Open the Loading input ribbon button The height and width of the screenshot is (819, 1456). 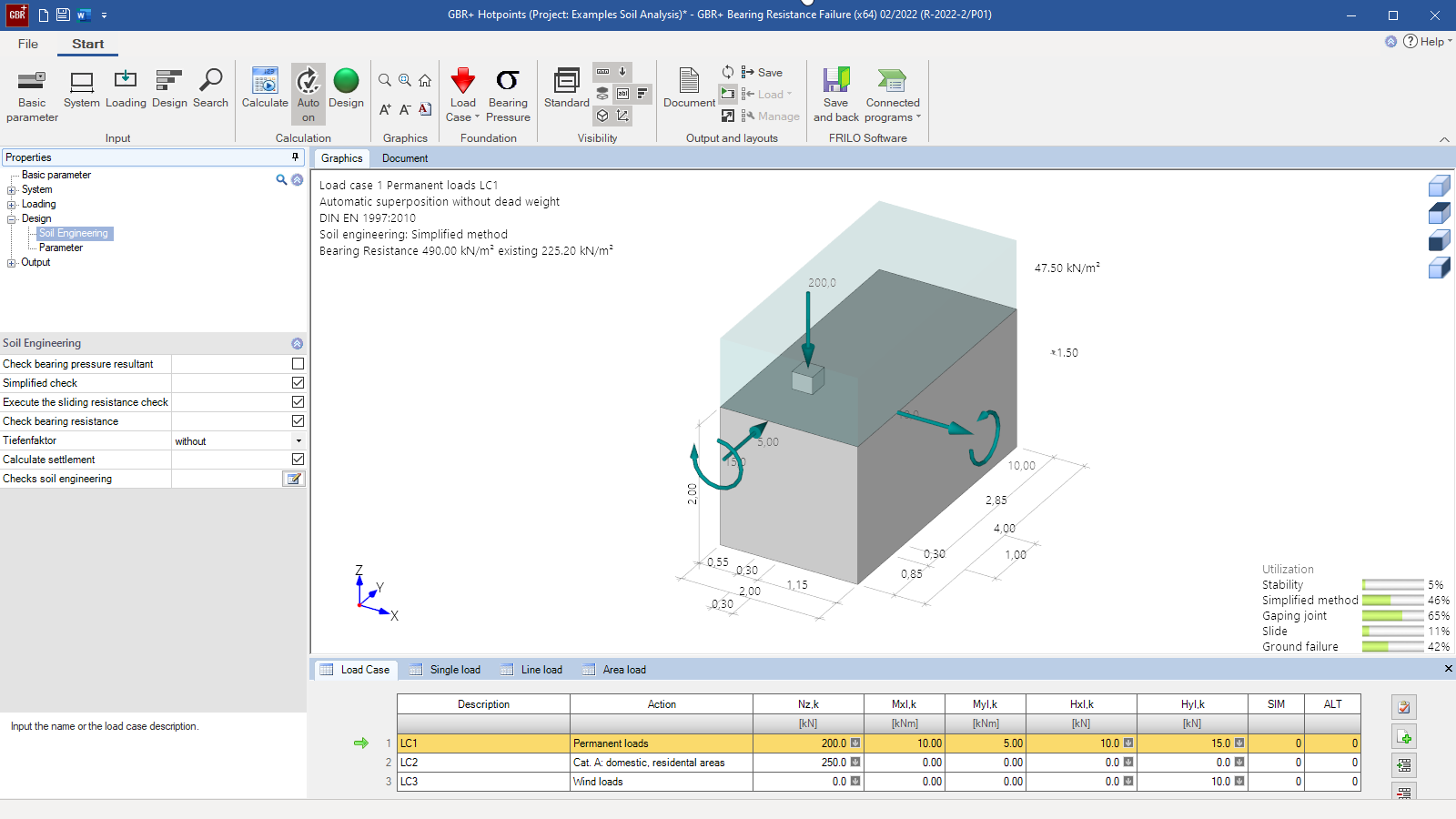point(126,89)
